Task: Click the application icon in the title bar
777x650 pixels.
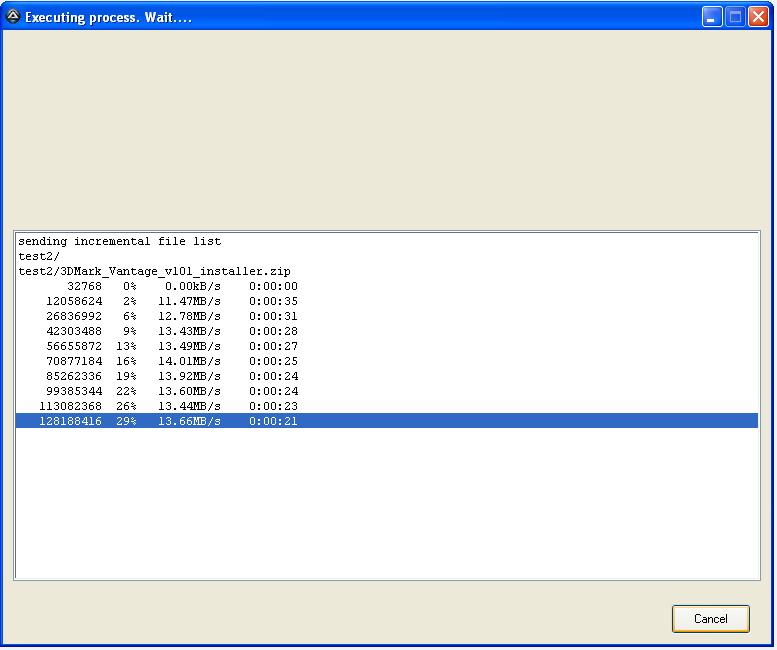Action: tap(13, 17)
